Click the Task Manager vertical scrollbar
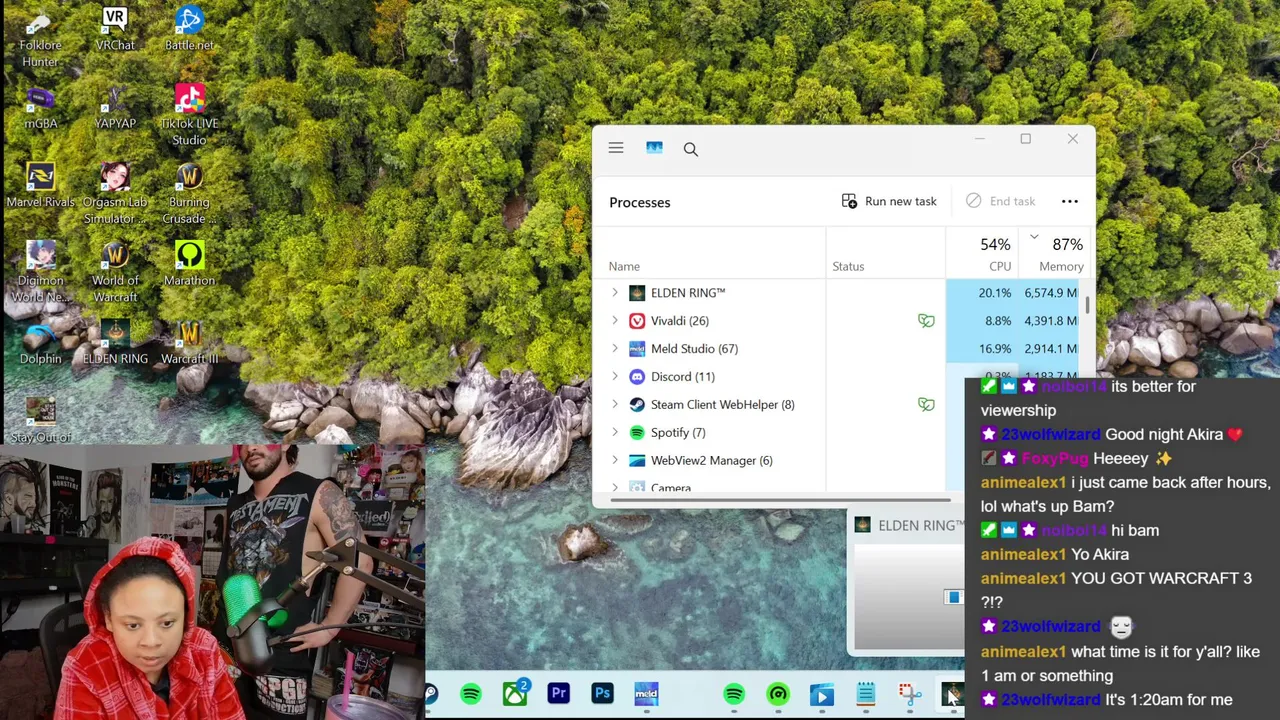 click(1087, 304)
